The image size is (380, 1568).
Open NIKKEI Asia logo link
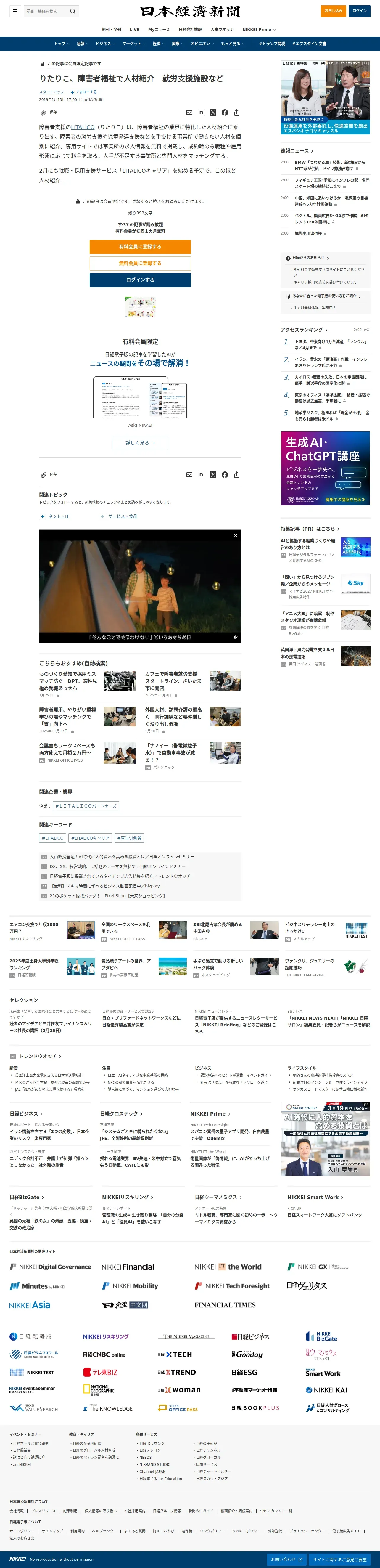[x=30, y=1305]
